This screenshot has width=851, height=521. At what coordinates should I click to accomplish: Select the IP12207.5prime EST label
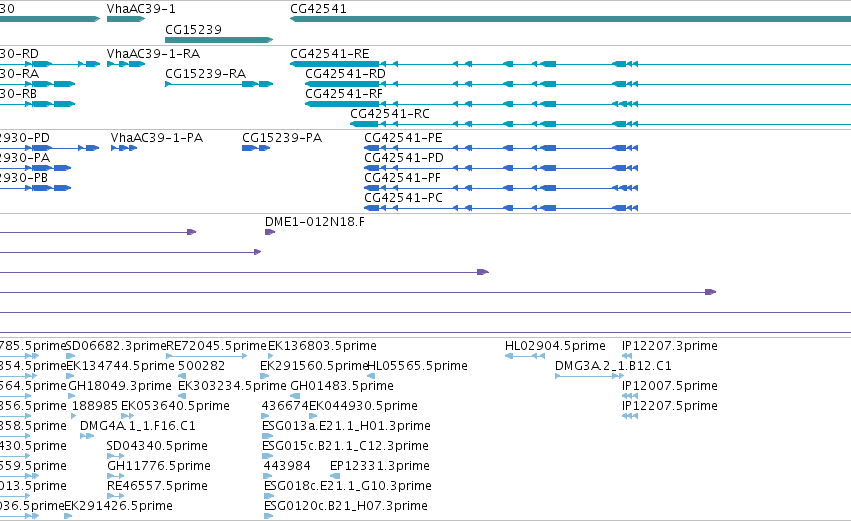[x=670, y=406]
